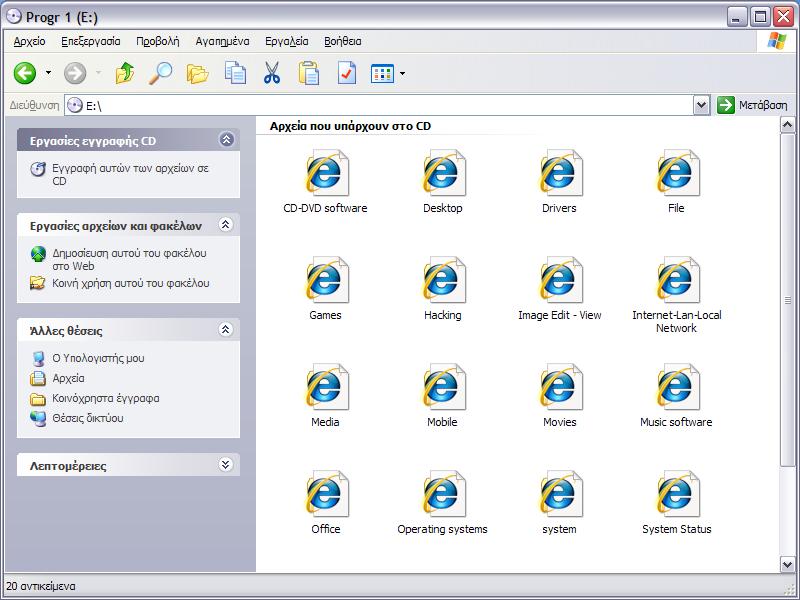The image size is (800, 600).
Task: Open the Αγαπημένα menu
Action: 222,41
